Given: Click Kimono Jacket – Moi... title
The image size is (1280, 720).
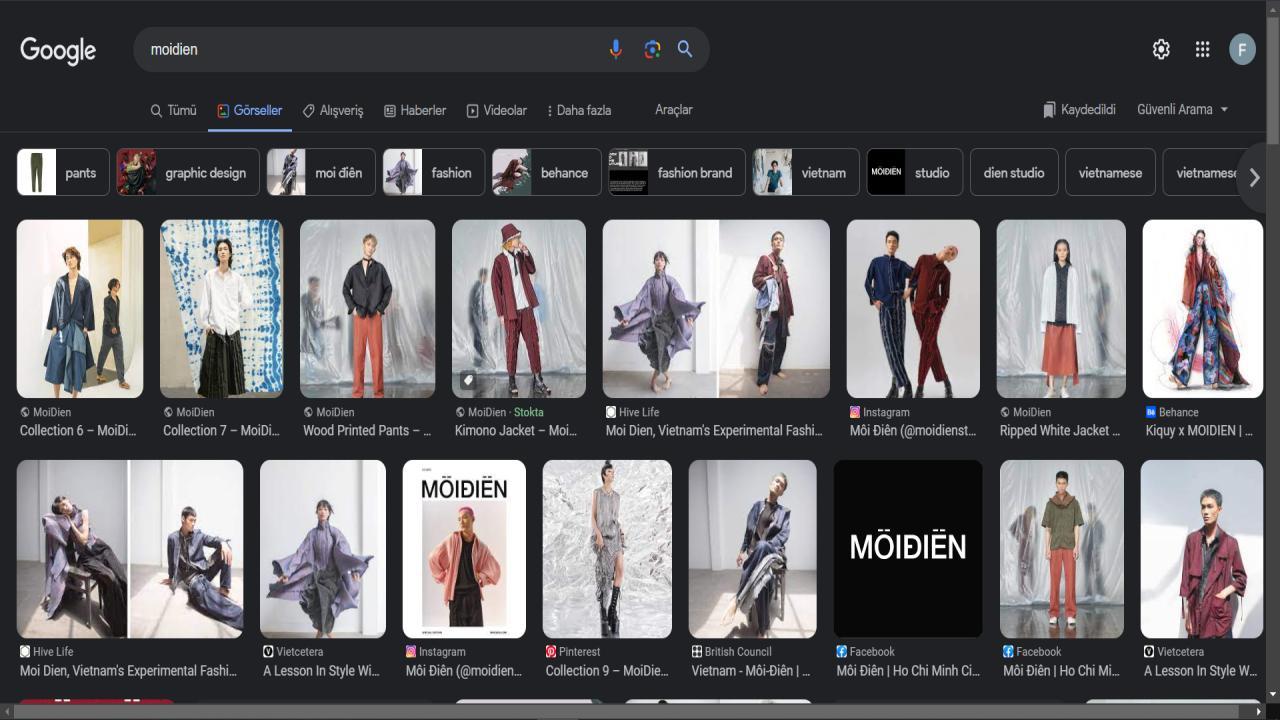Looking at the screenshot, I should [516, 431].
